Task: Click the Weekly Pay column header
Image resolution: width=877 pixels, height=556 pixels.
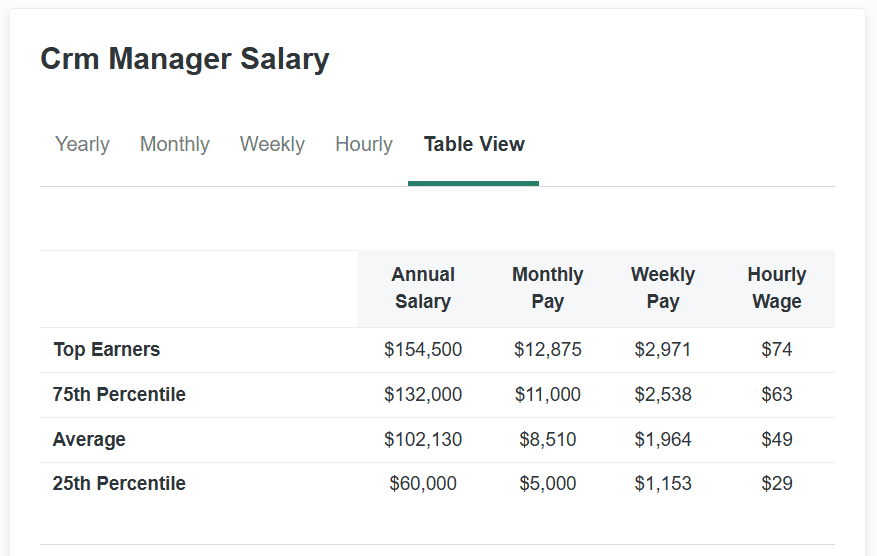Action: click(663, 288)
